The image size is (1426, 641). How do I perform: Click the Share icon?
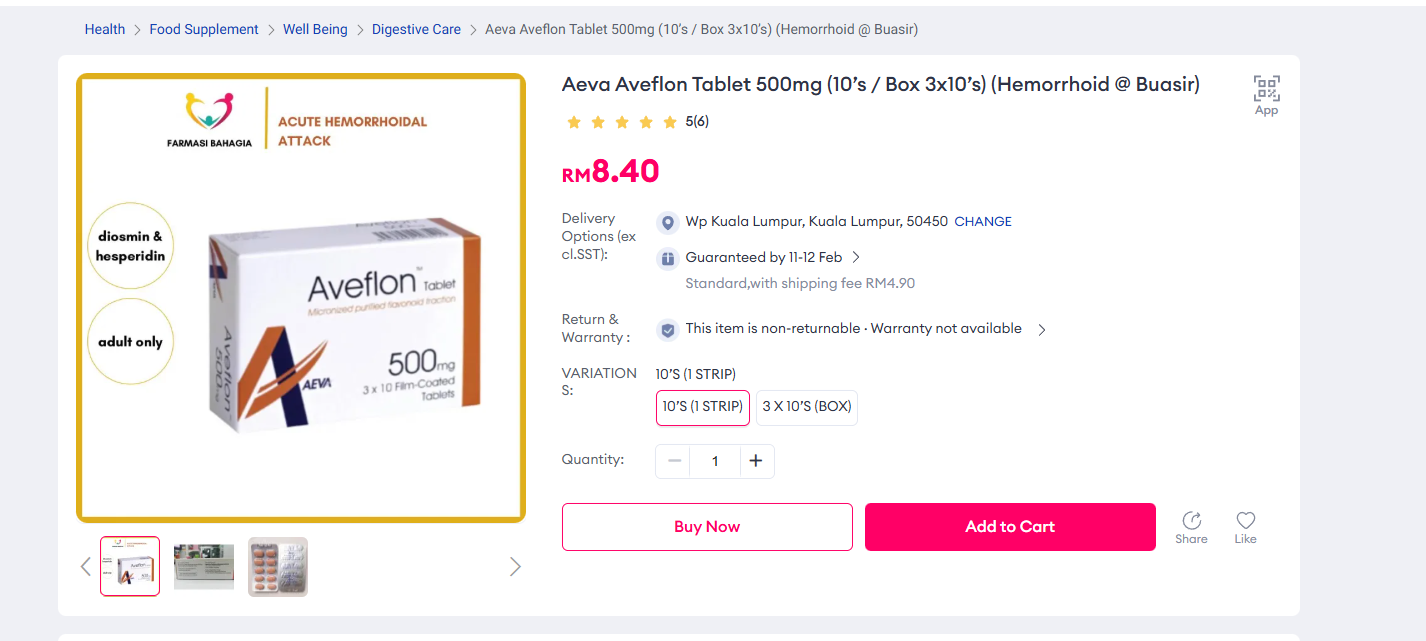tap(1191, 521)
